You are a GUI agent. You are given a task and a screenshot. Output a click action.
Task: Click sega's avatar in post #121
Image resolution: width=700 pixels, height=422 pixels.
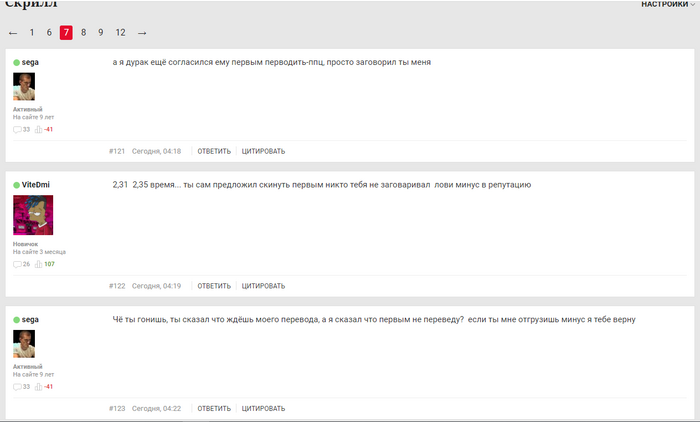pyautogui.click(x=24, y=87)
